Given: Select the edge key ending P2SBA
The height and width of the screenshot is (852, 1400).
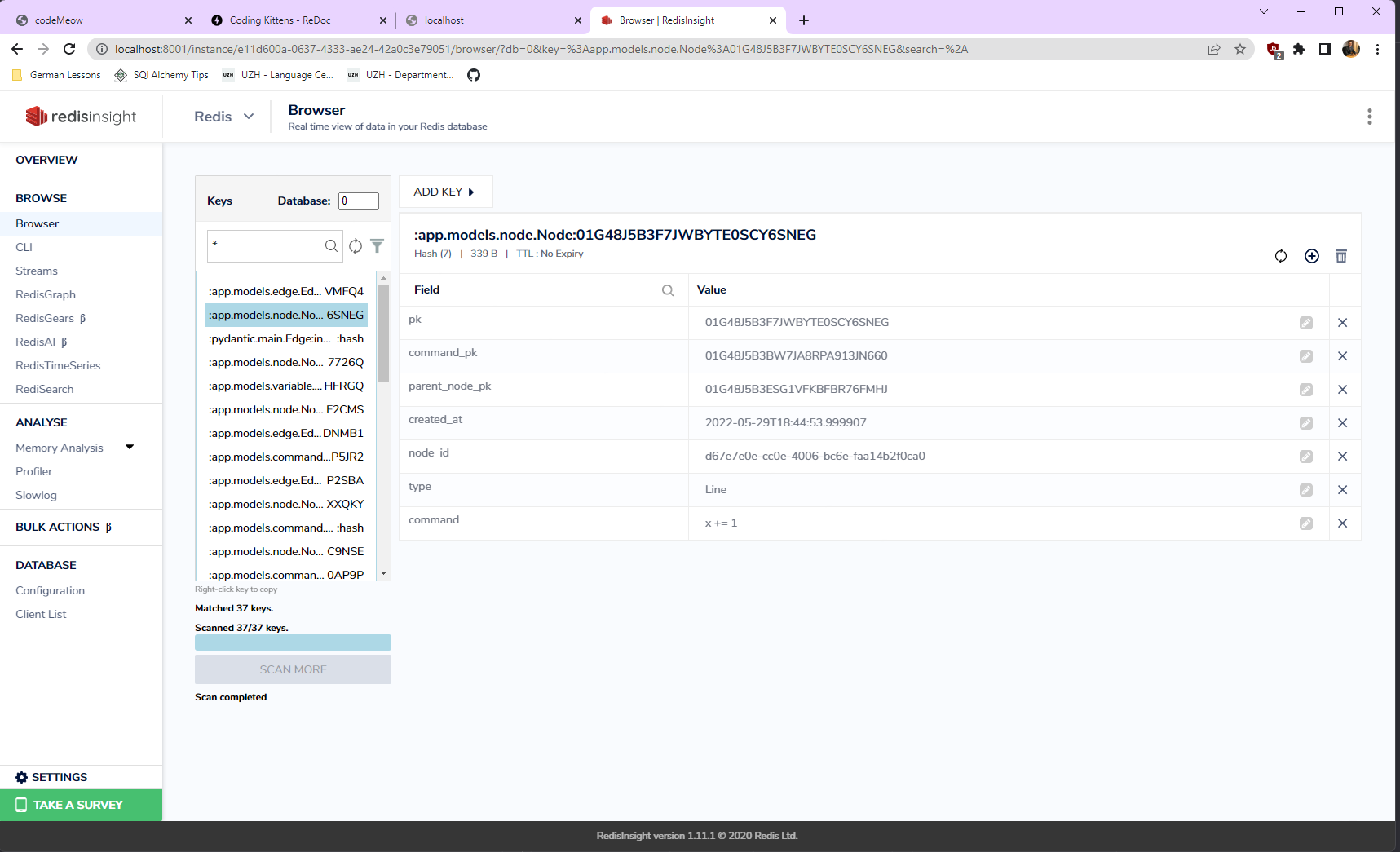Looking at the screenshot, I should coord(286,480).
